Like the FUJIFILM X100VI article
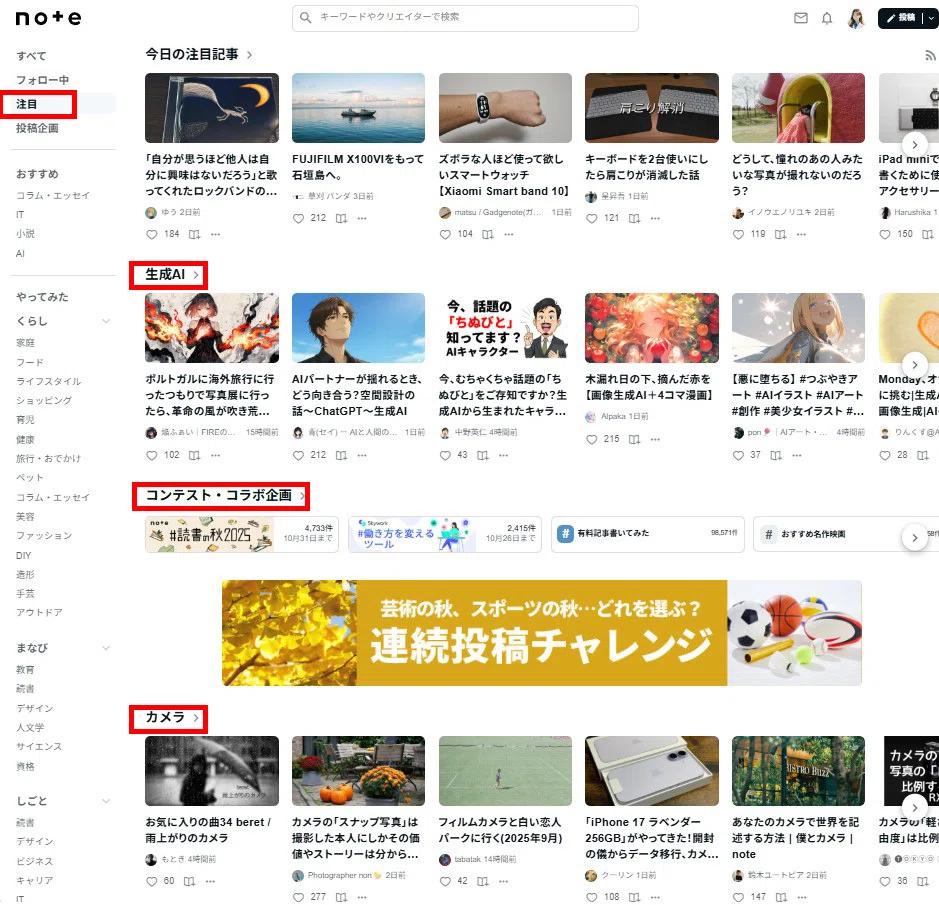939x905 pixels. 298,219
